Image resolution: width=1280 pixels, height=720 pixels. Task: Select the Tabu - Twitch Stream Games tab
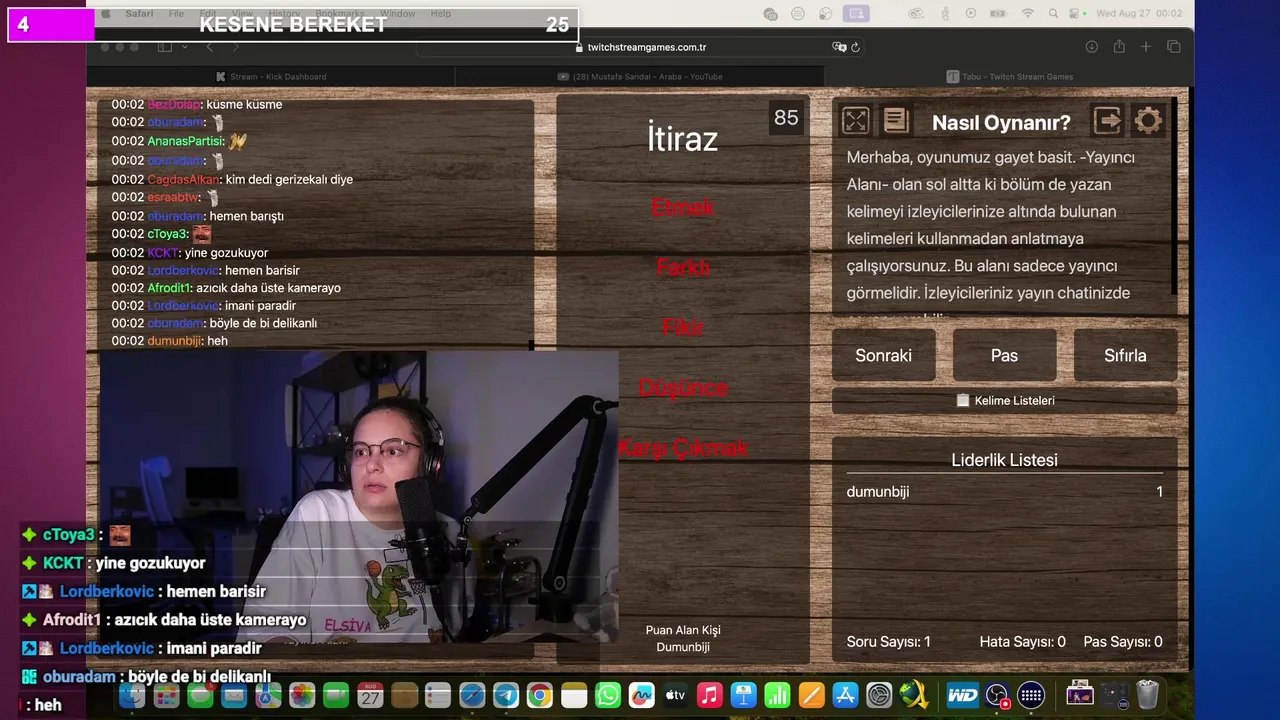1009,76
